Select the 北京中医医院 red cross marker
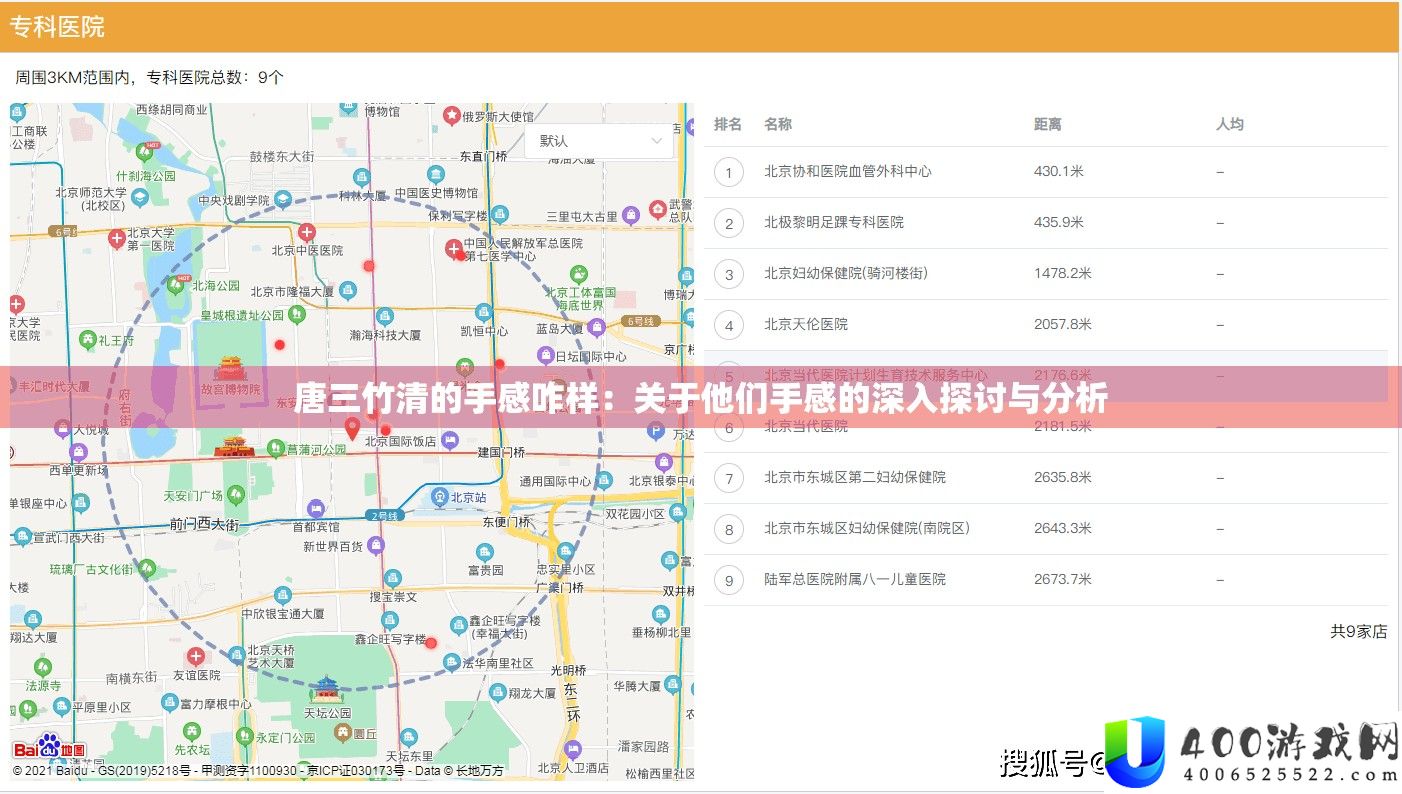This screenshot has height=794, width=1402. click(x=307, y=233)
